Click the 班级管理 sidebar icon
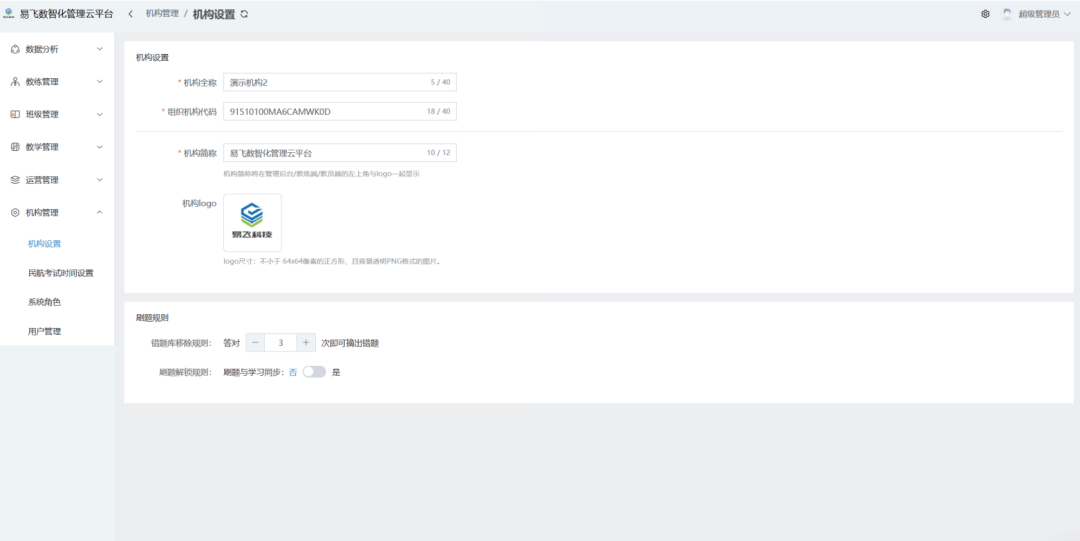 tap(15, 114)
